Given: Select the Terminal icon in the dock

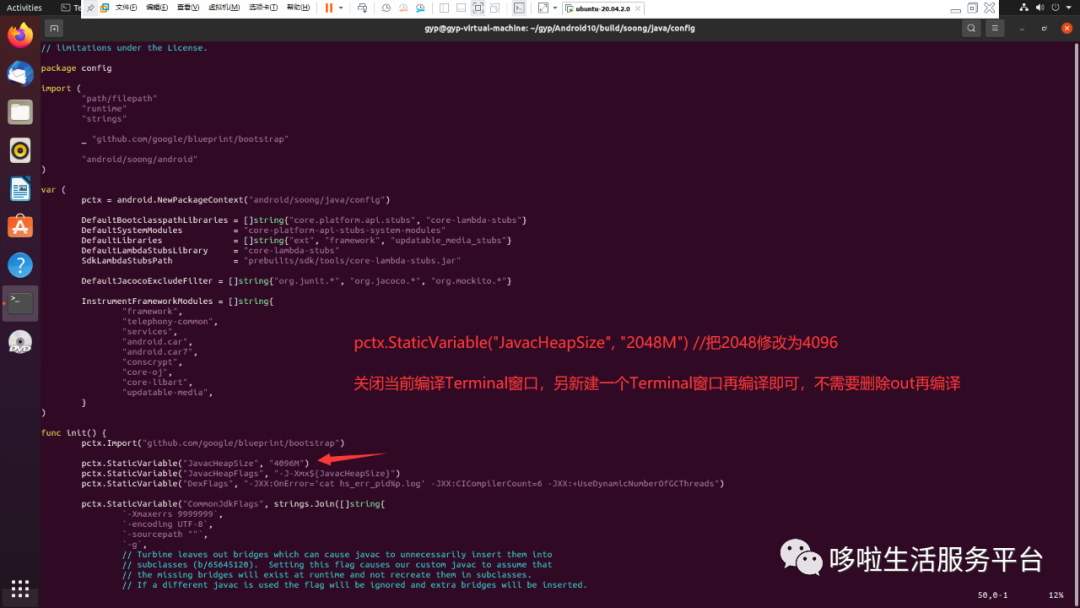Looking at the screenshot, I should pyautogui.click(x=20, y=303).
